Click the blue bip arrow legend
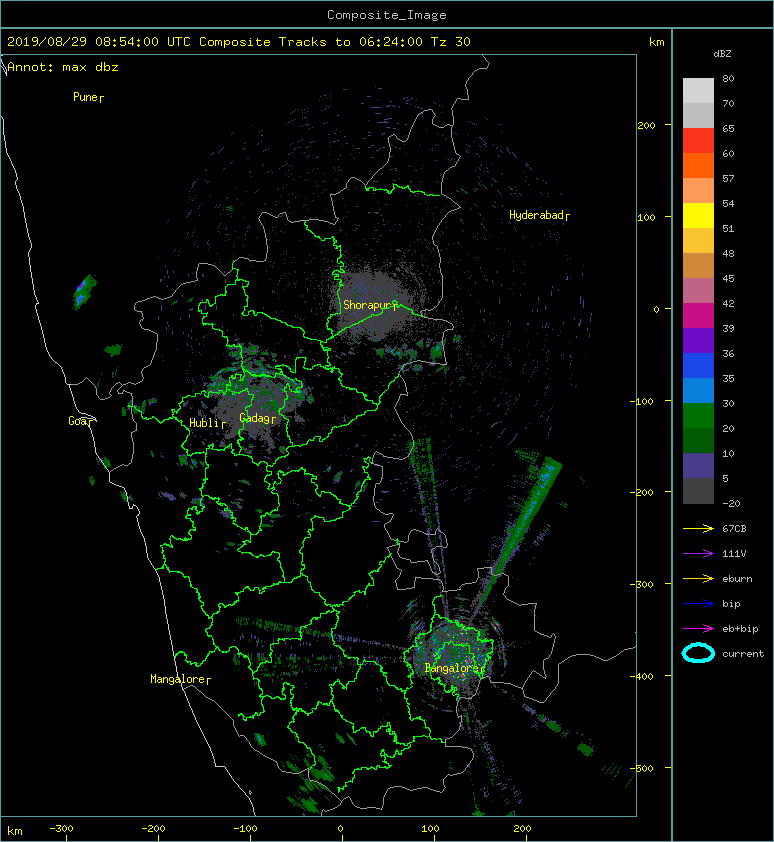This screenshot has height=842, width=774. tap(698, 604)
